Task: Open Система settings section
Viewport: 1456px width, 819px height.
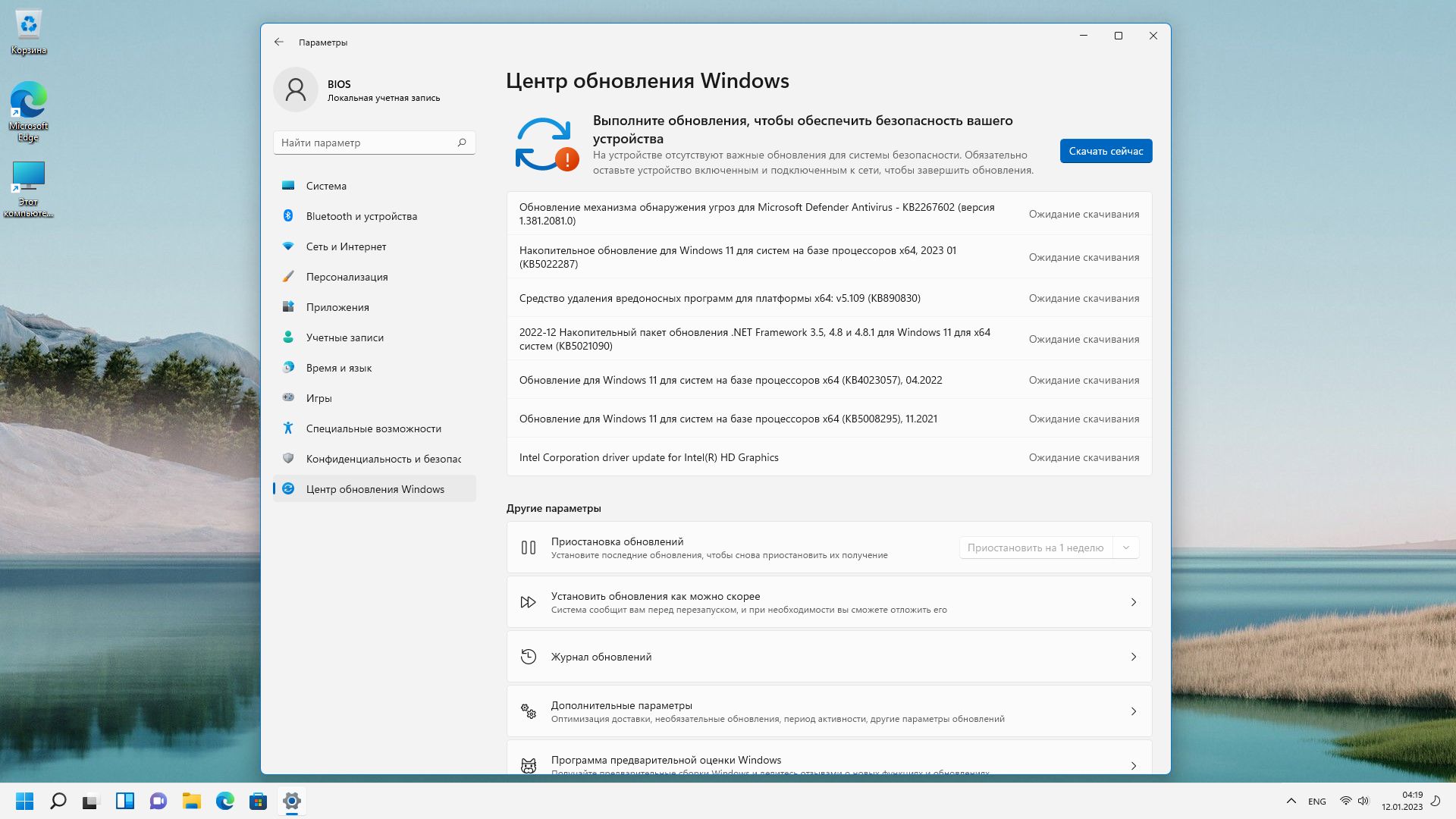Action: 375,186
